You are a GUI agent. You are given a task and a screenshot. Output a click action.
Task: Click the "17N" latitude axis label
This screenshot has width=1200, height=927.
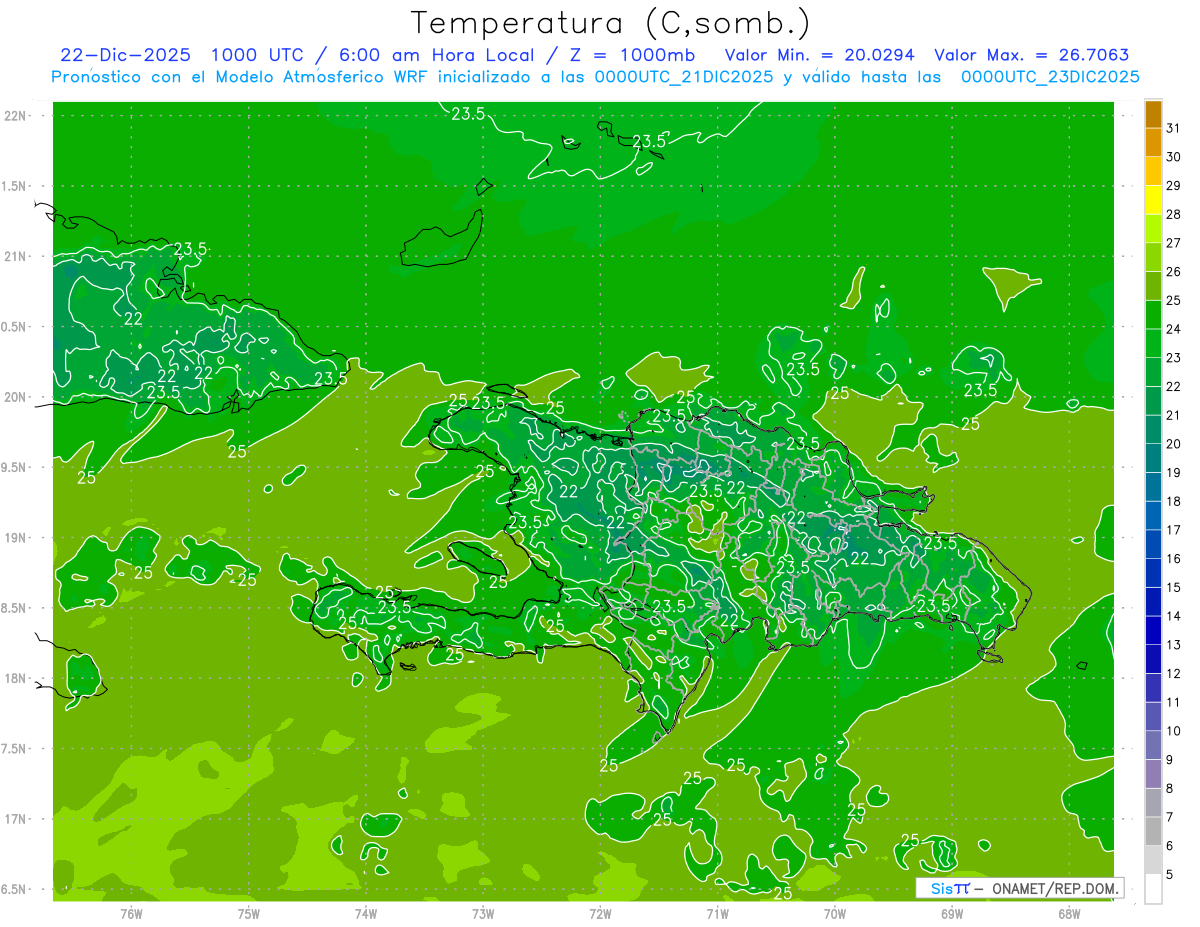(x=16, y=819)
